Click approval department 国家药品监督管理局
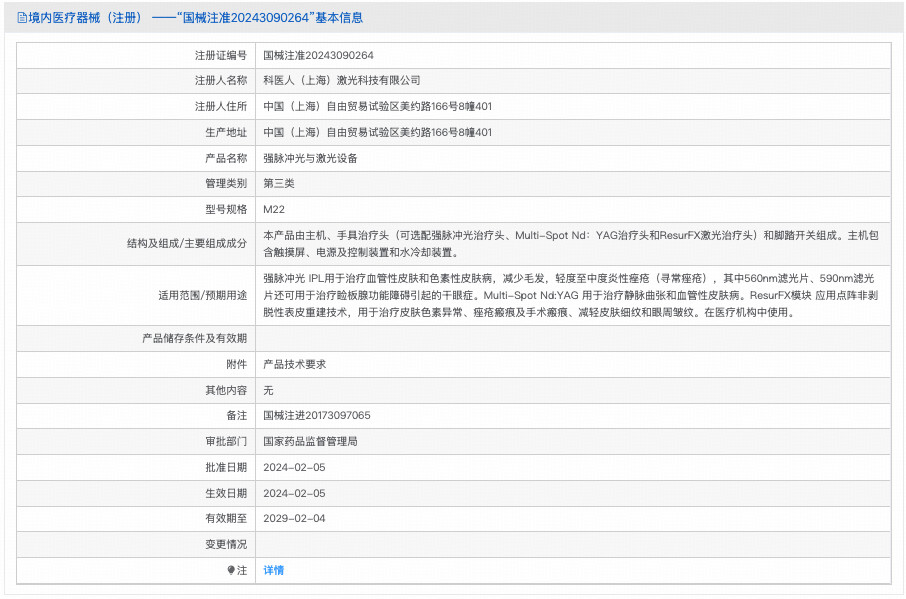Image resolution: width=906 pixels, height=599 pixels. [x=310, y=442]
